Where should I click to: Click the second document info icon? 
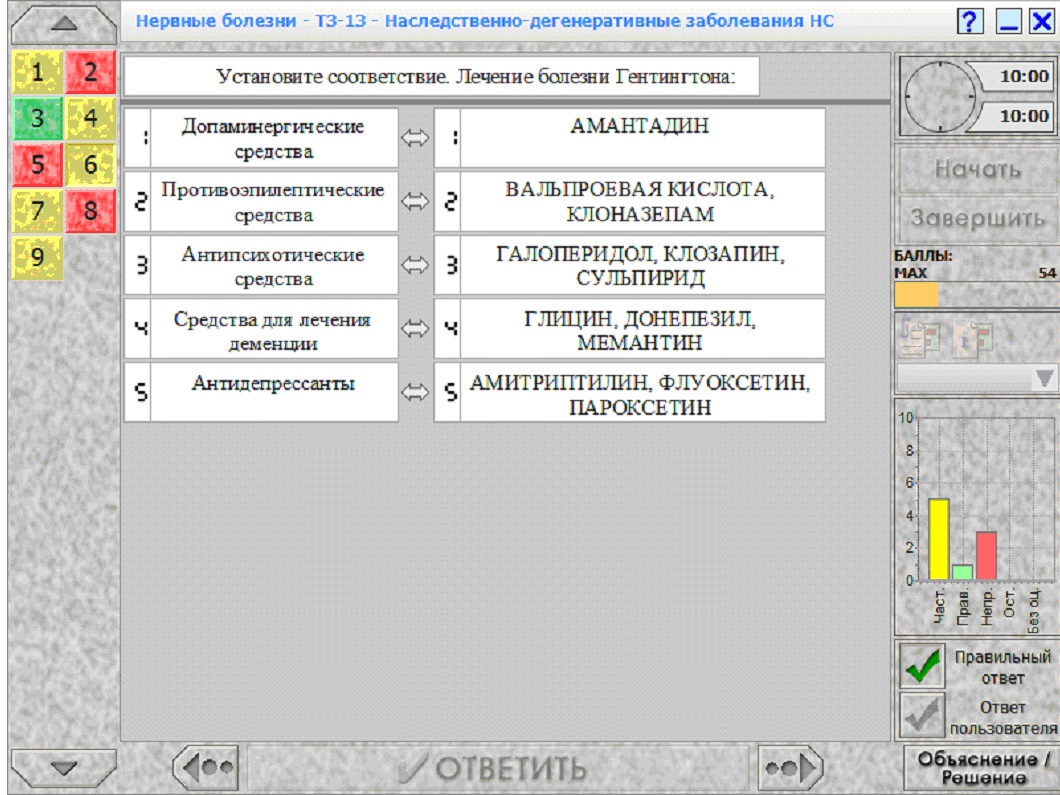pyautogui.click(x=972, y=339)
